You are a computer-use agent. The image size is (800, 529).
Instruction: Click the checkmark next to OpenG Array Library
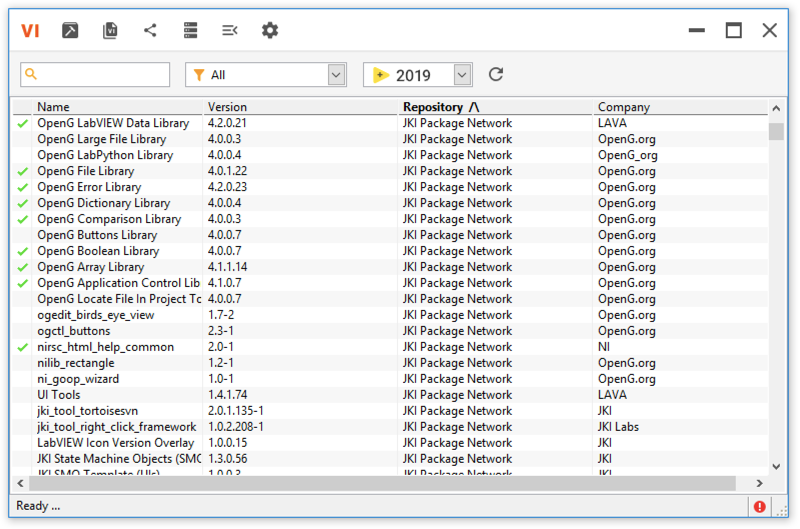point(22,267)
